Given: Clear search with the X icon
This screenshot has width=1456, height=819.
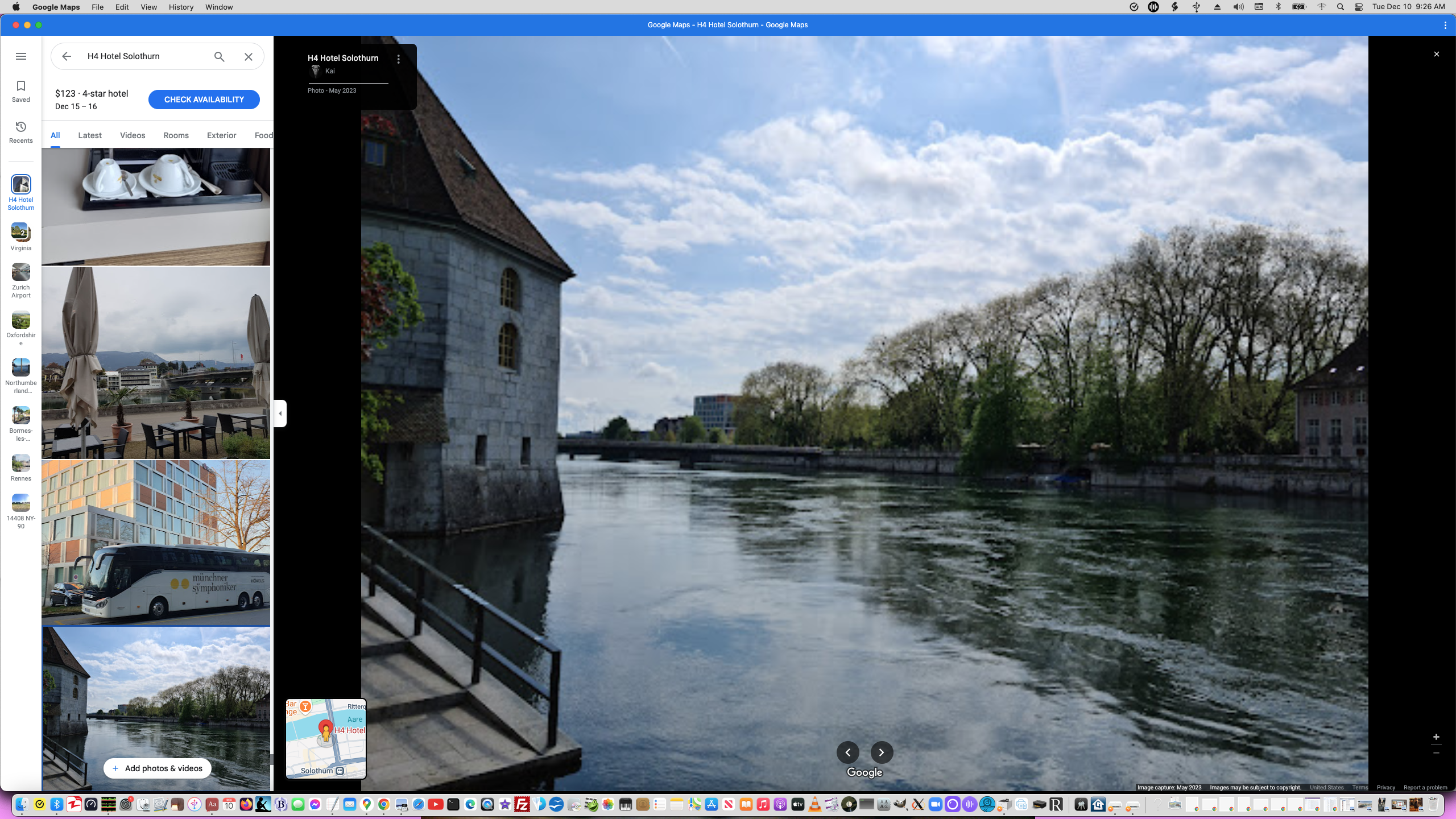Looking at the screenshot, I should [x=249, y=56].
